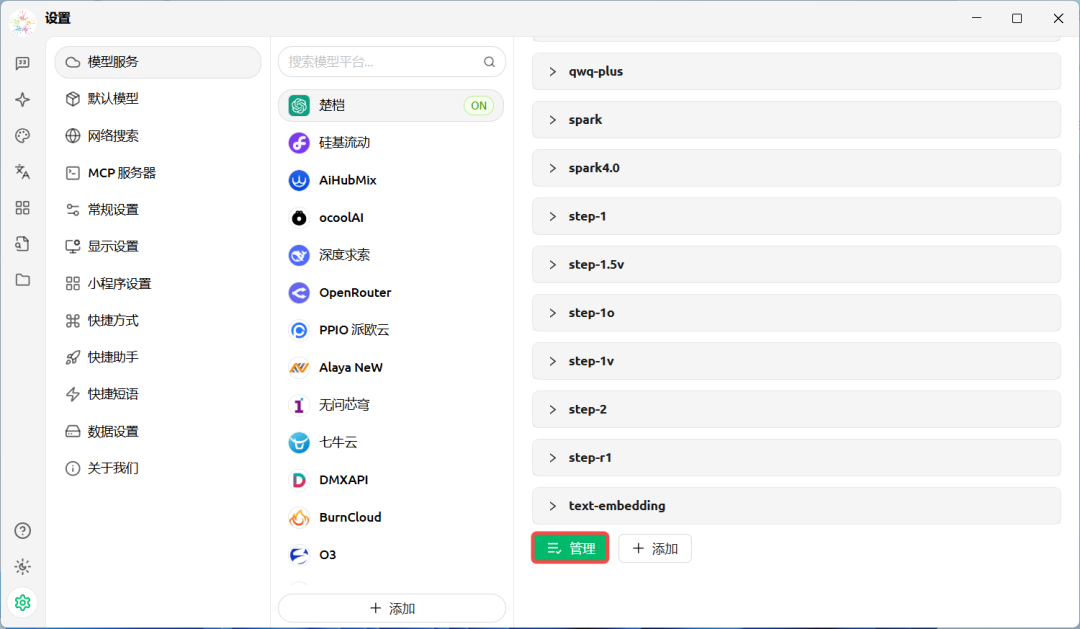
Task: Open MCP 服务器 settings section
Action: [x=158, y=173]
